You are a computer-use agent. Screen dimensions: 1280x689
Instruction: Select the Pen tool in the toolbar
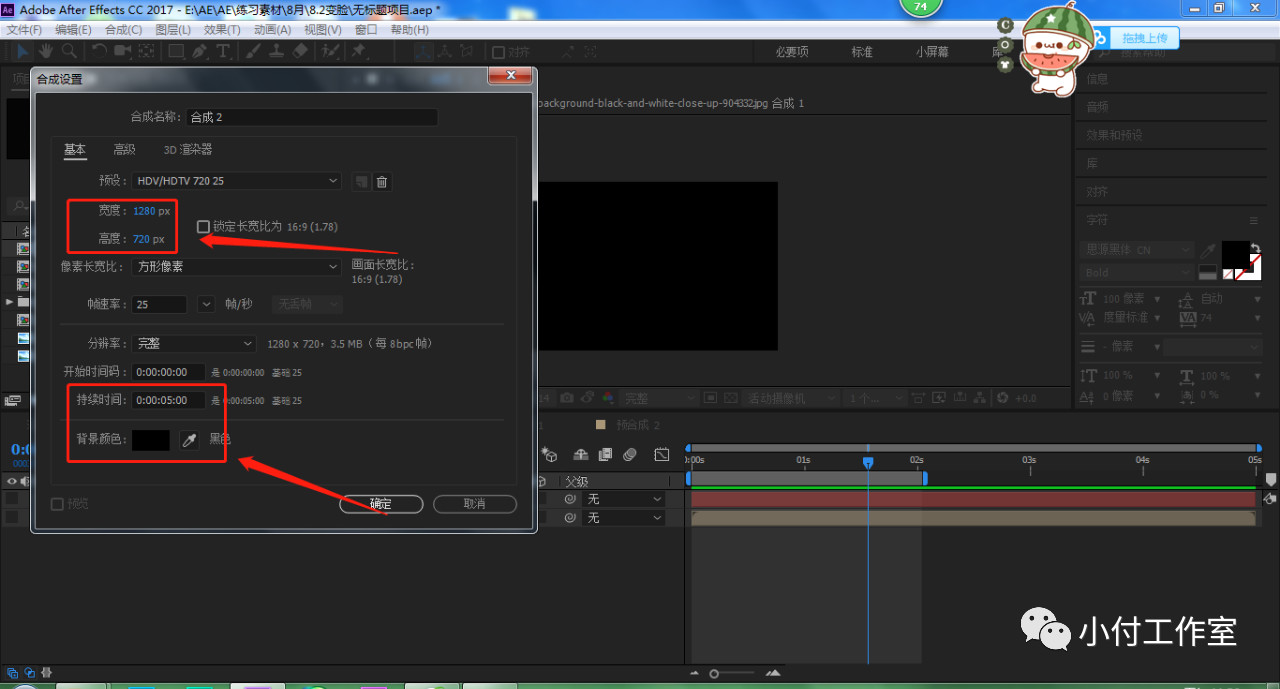tap(200, 51)
